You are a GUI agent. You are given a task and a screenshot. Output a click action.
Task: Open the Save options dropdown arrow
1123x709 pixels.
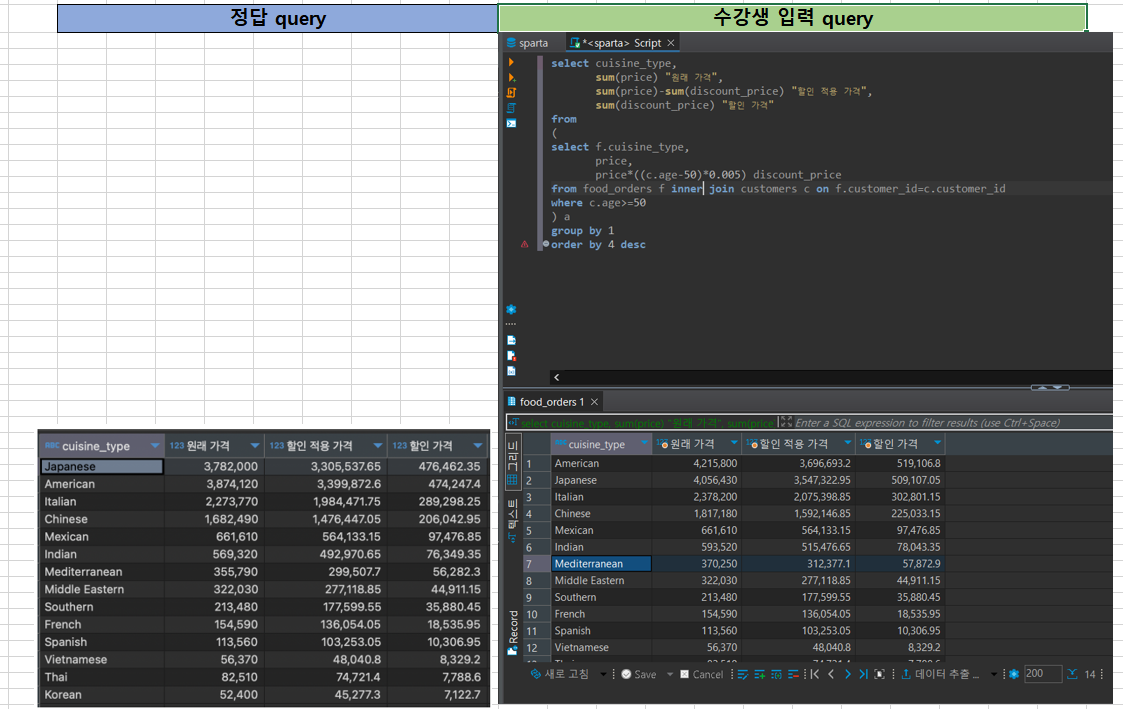point(670,674)
